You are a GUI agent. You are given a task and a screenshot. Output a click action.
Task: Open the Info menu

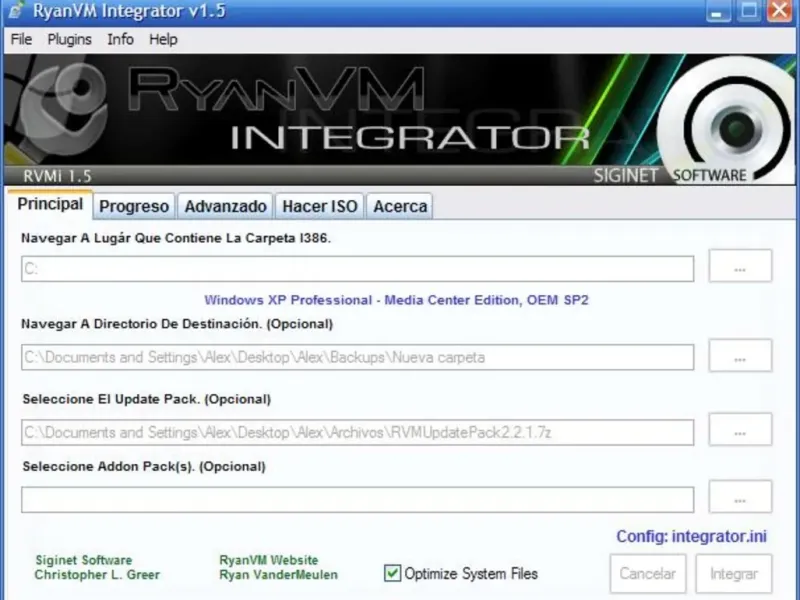coord(120,39)
